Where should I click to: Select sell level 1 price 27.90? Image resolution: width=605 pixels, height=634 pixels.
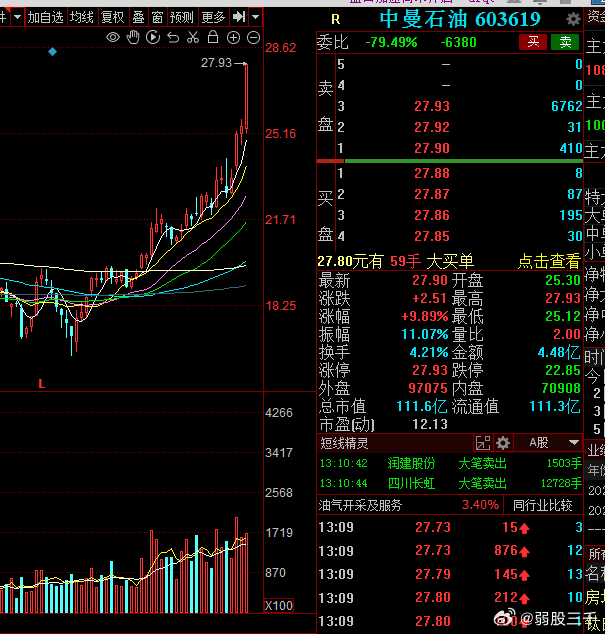click(432, 148)
